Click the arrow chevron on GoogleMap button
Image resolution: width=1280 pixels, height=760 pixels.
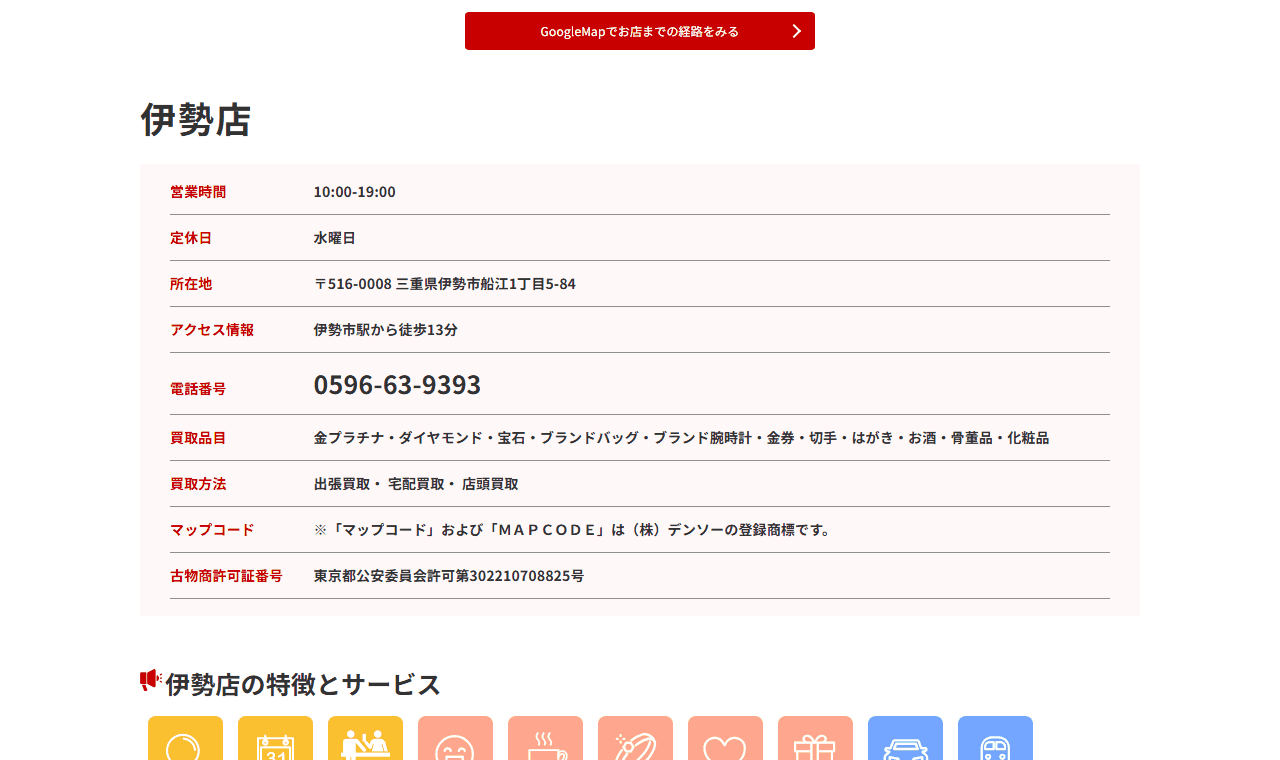tap(797, 31)
